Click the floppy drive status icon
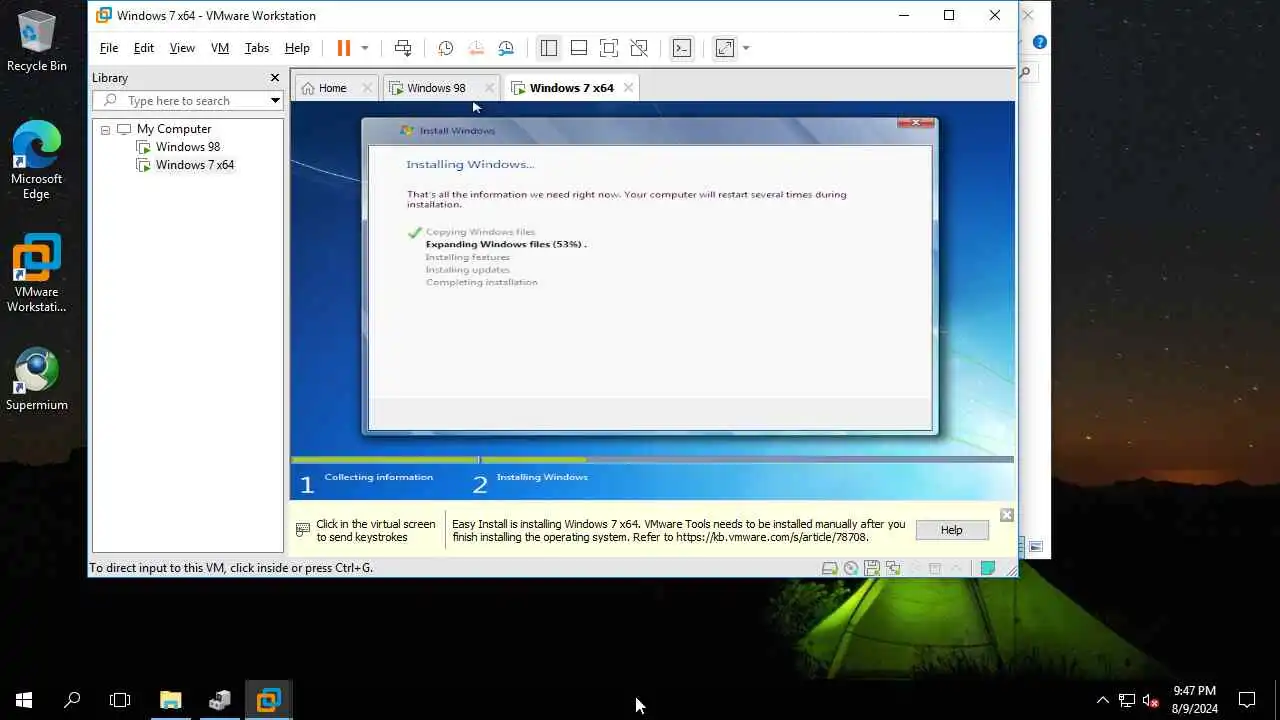This screenshot has width=1280, height=720. point(871,568)
